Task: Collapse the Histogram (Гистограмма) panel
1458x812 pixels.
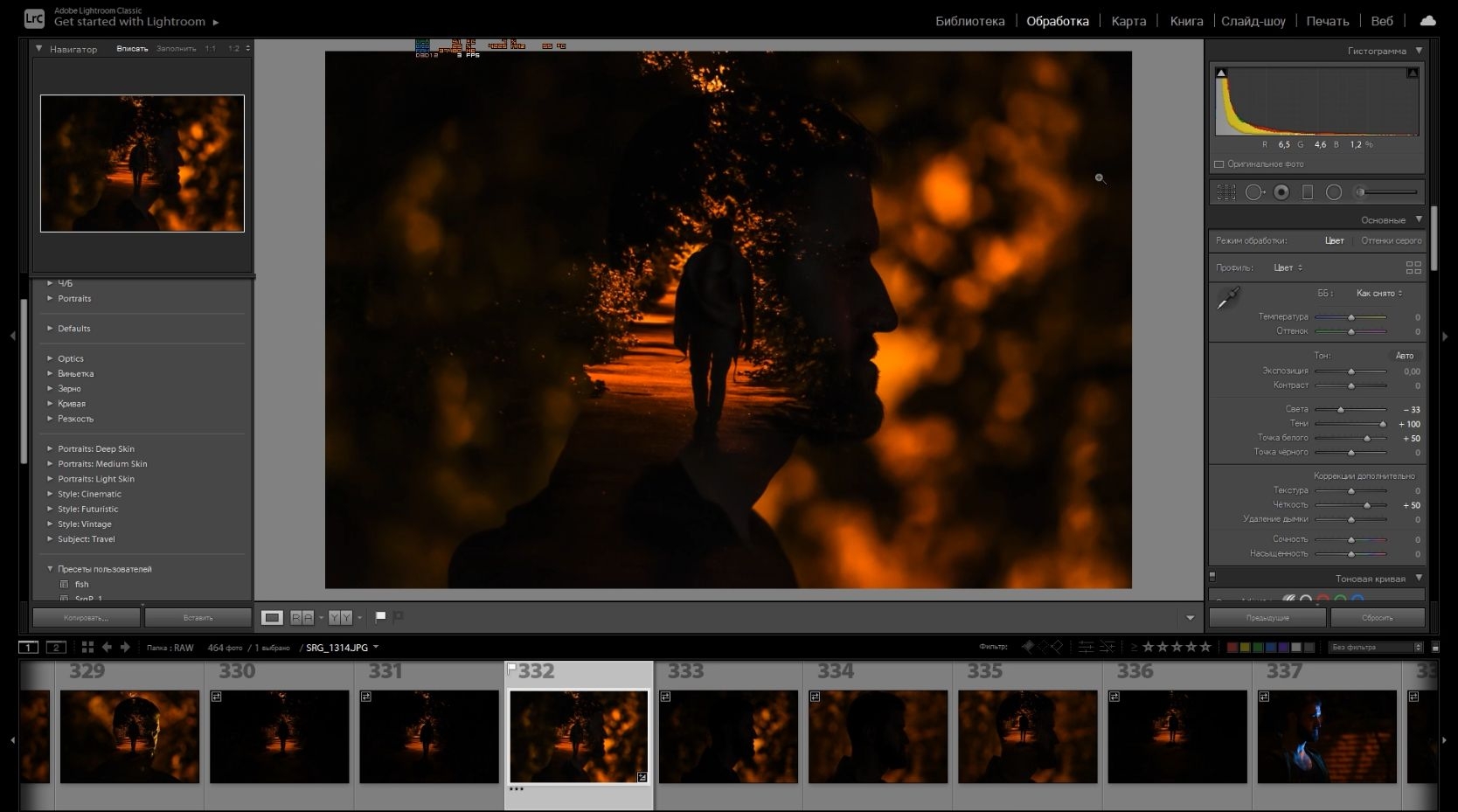Action: pyautogui.click(x=1419, y=51)
